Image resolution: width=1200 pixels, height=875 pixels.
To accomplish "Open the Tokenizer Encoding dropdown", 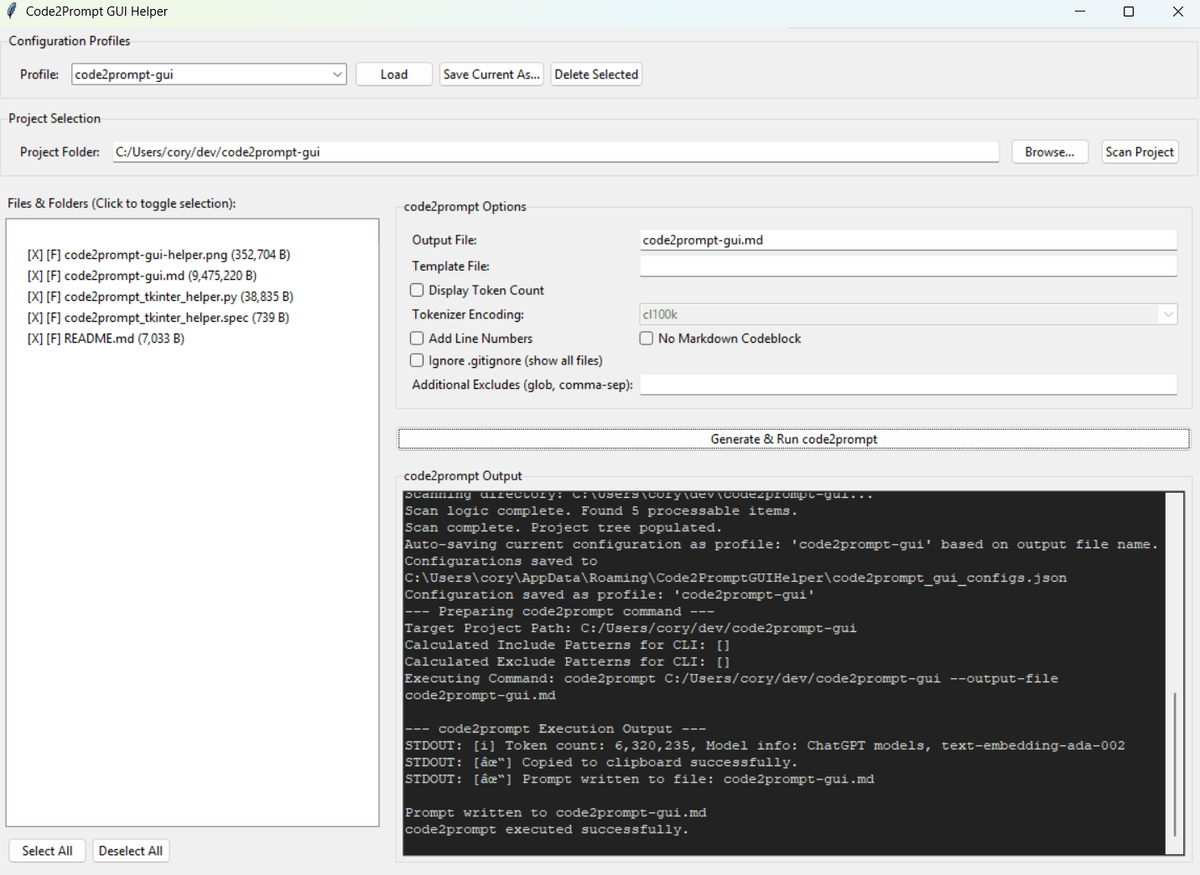I will (1168, 314).
